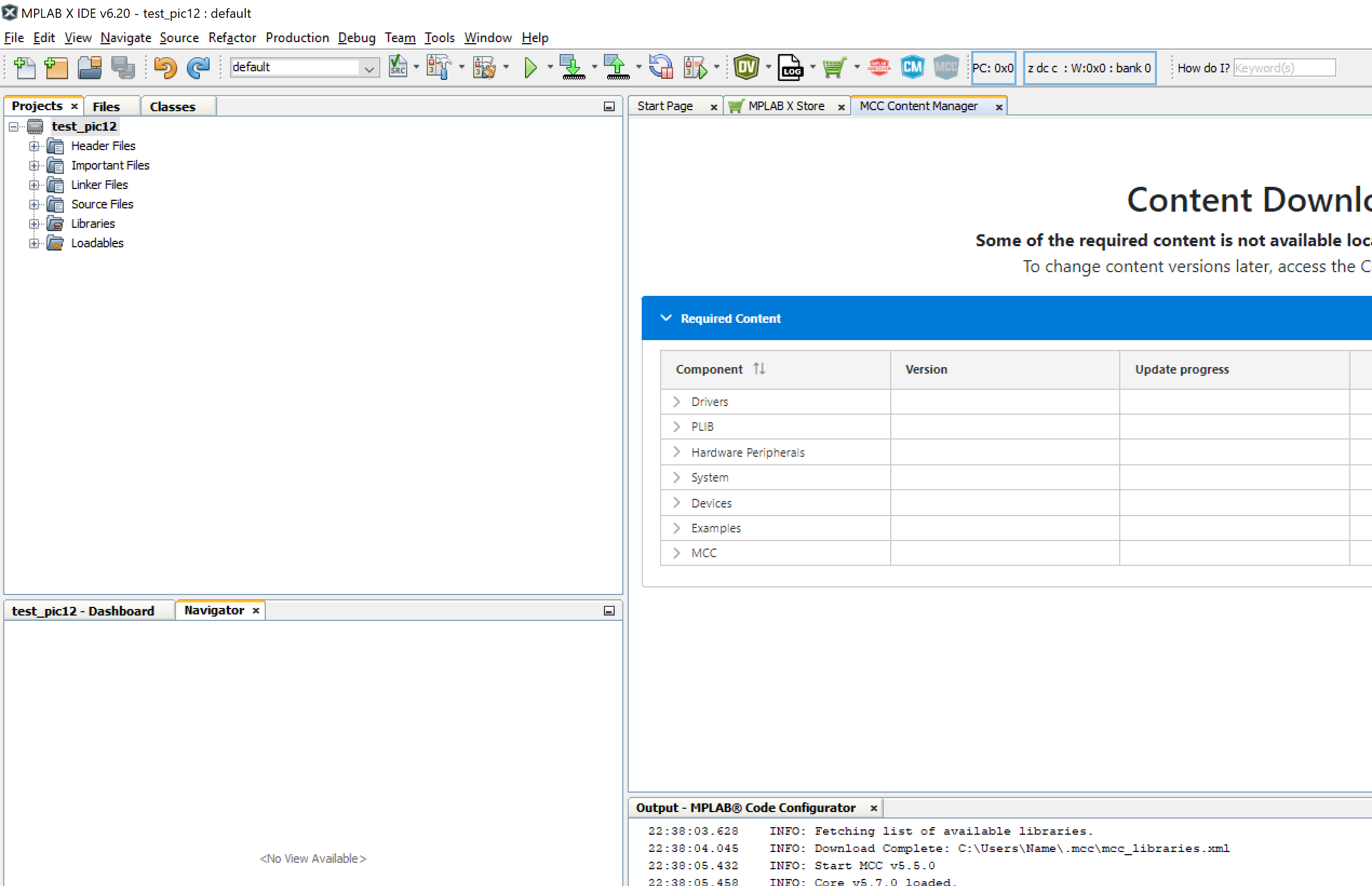Select the Loadables tree item

(97, 244)
